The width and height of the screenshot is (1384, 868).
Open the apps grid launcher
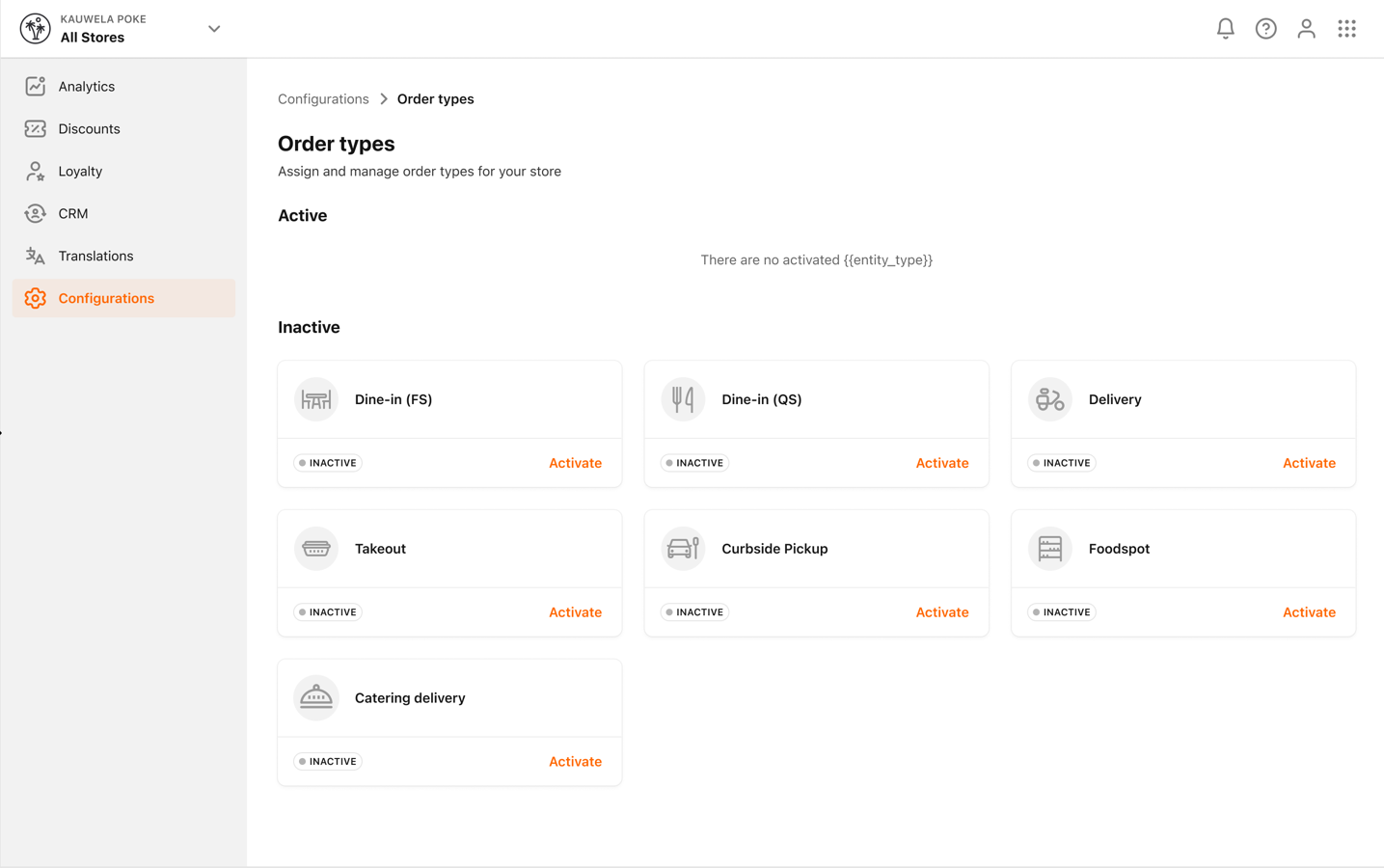1346,29
